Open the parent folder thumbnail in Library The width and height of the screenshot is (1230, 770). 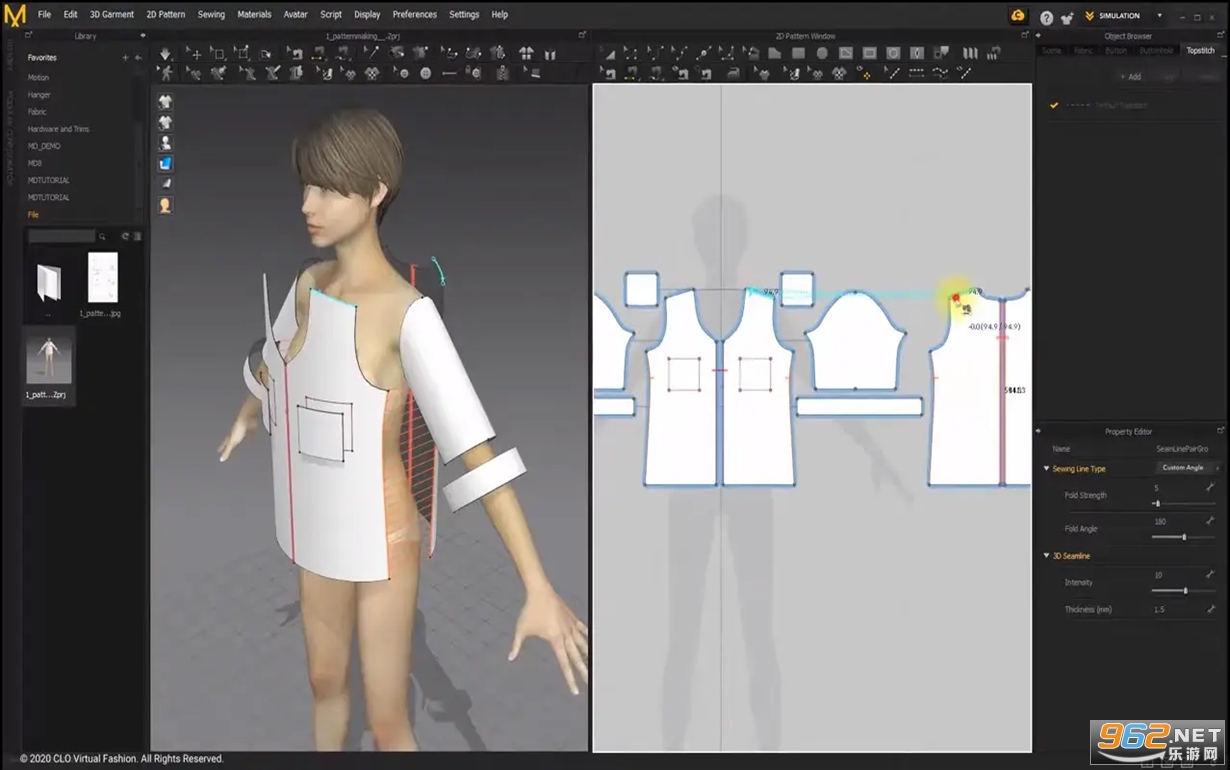pyautogui.click(x=48, y=284)
